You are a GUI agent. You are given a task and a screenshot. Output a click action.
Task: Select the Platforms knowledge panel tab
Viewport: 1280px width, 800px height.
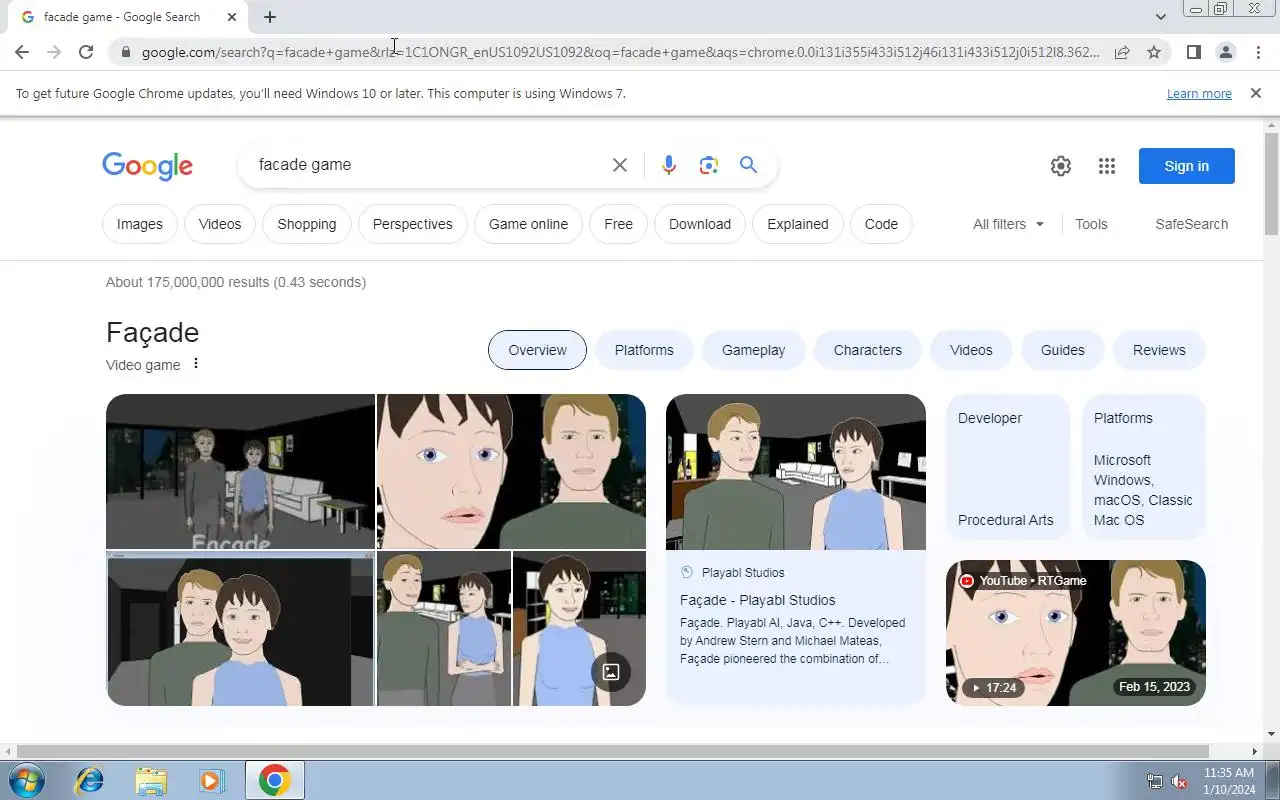click(644, 350)
